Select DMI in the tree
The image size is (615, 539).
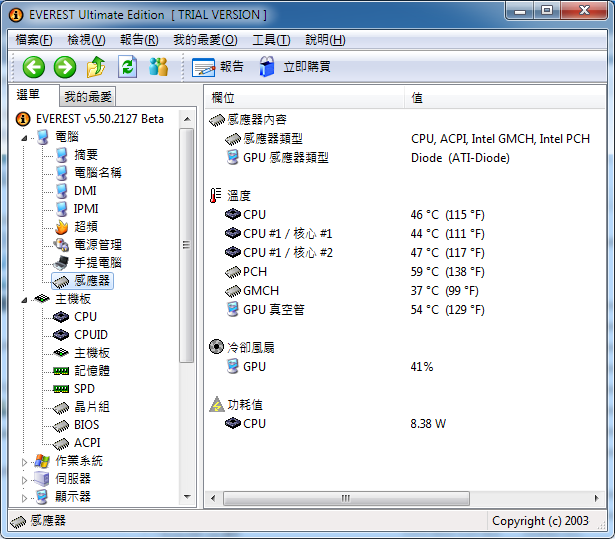[x=85, y=191]
